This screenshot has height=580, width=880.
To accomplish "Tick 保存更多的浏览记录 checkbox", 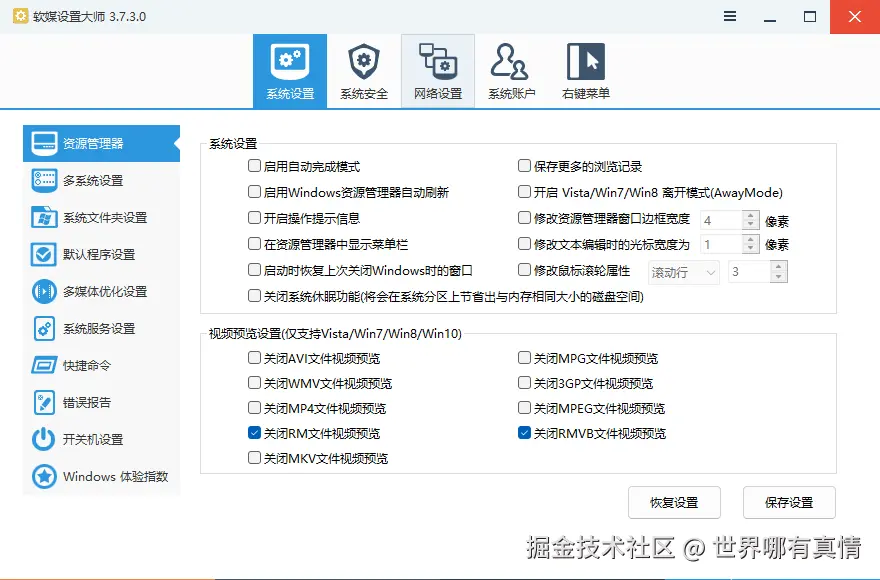I will [x=524, y=166].
